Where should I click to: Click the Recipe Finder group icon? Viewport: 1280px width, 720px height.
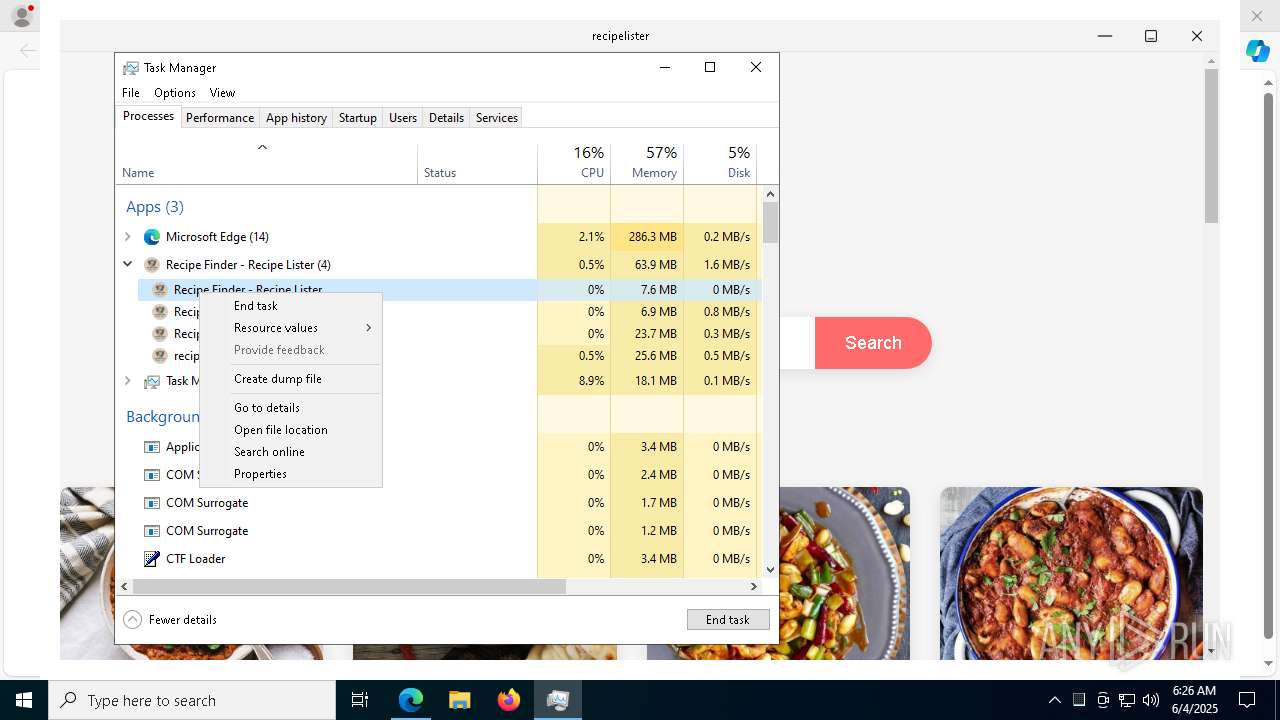152,265
